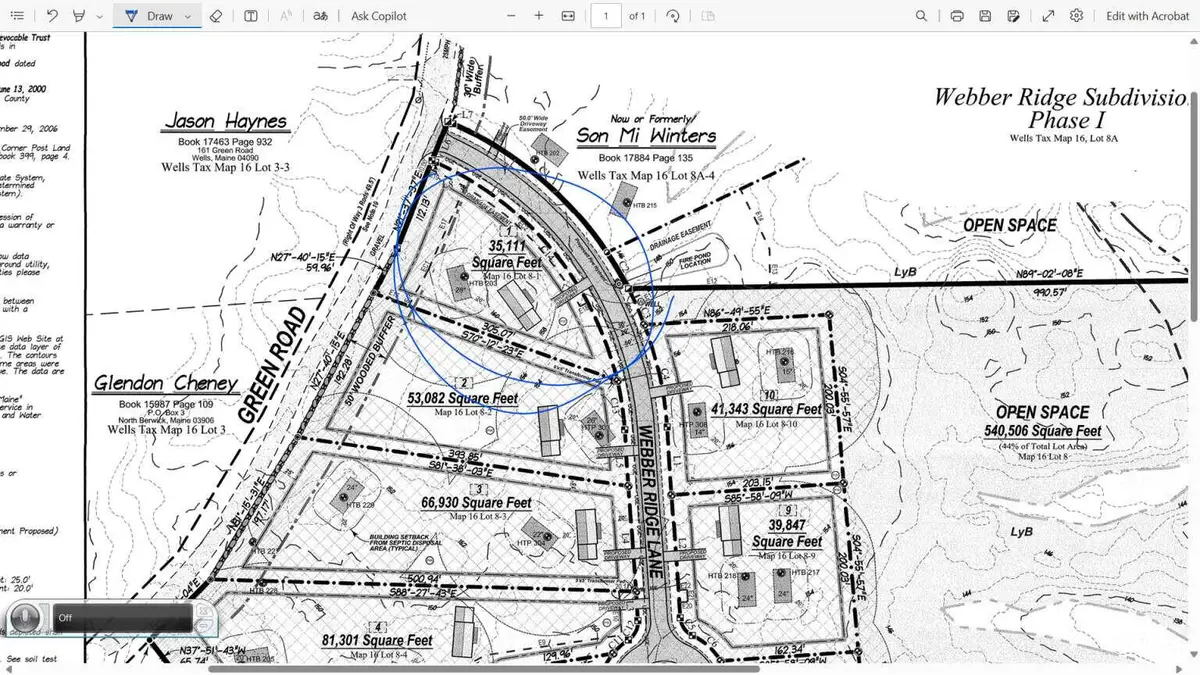This screenshot has height=675, width=1200.
Task: Open the table of contents panel
Action: click(17, 16)
